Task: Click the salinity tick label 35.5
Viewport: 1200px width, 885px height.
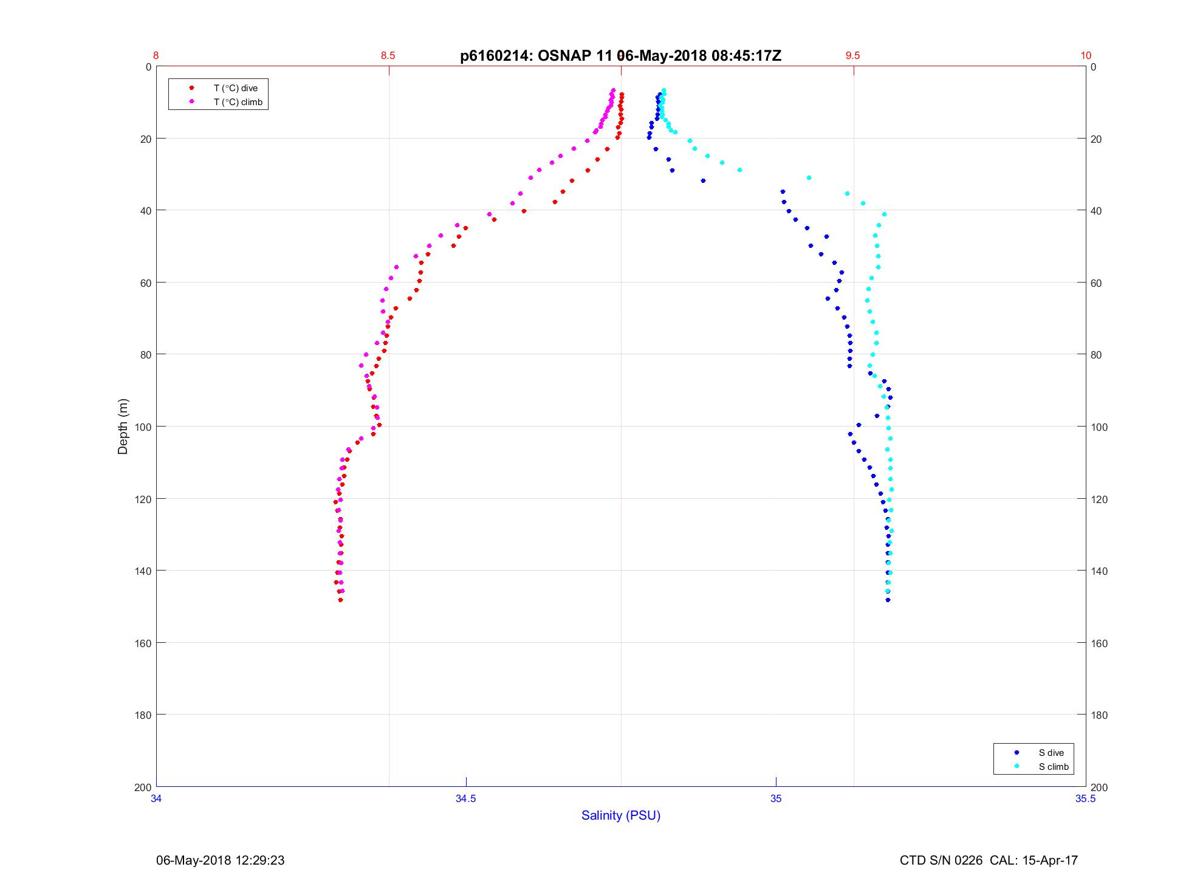Action: click(1086, 798)
